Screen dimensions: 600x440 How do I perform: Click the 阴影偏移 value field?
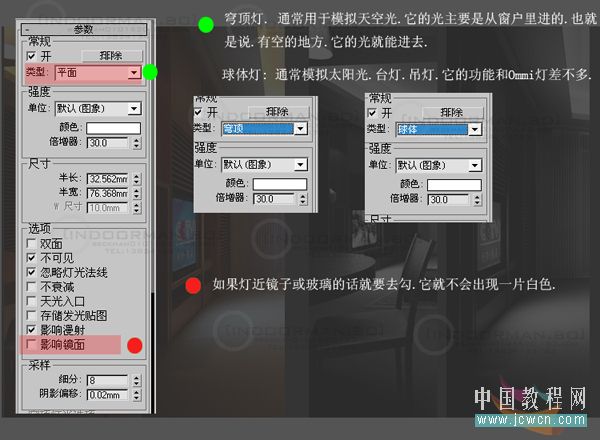click(x=108, y=395)
